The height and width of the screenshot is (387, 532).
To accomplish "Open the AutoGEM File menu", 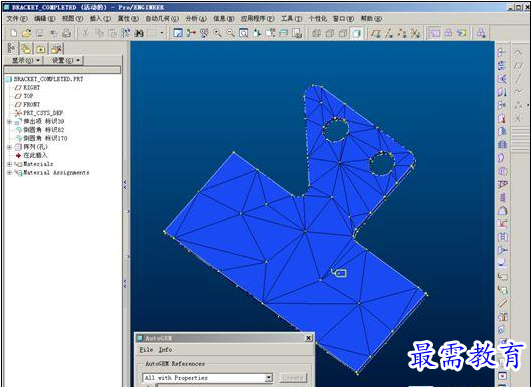I will click(146, 349).
